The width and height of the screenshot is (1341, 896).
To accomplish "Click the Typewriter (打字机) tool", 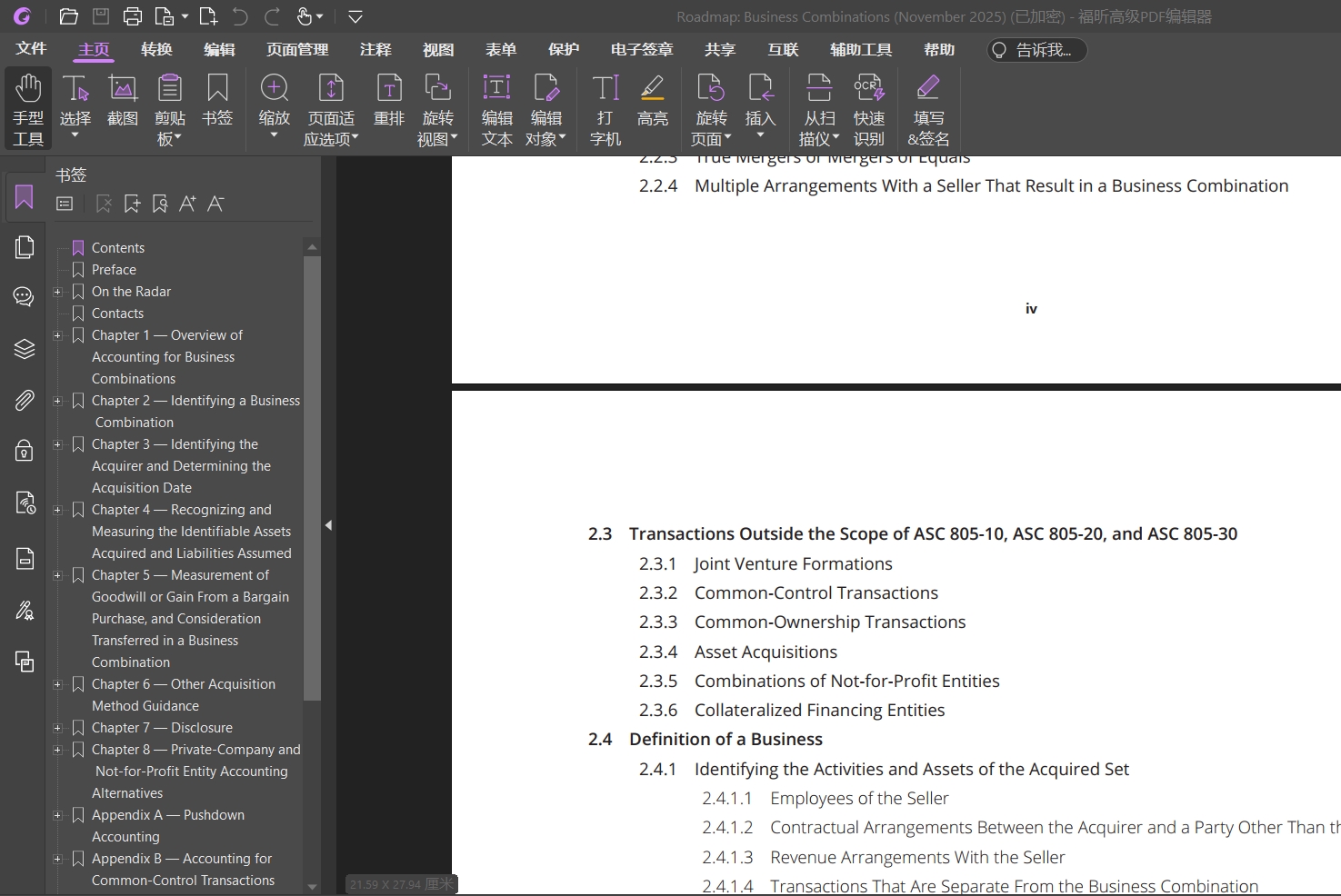I will [x=605, y=107].
